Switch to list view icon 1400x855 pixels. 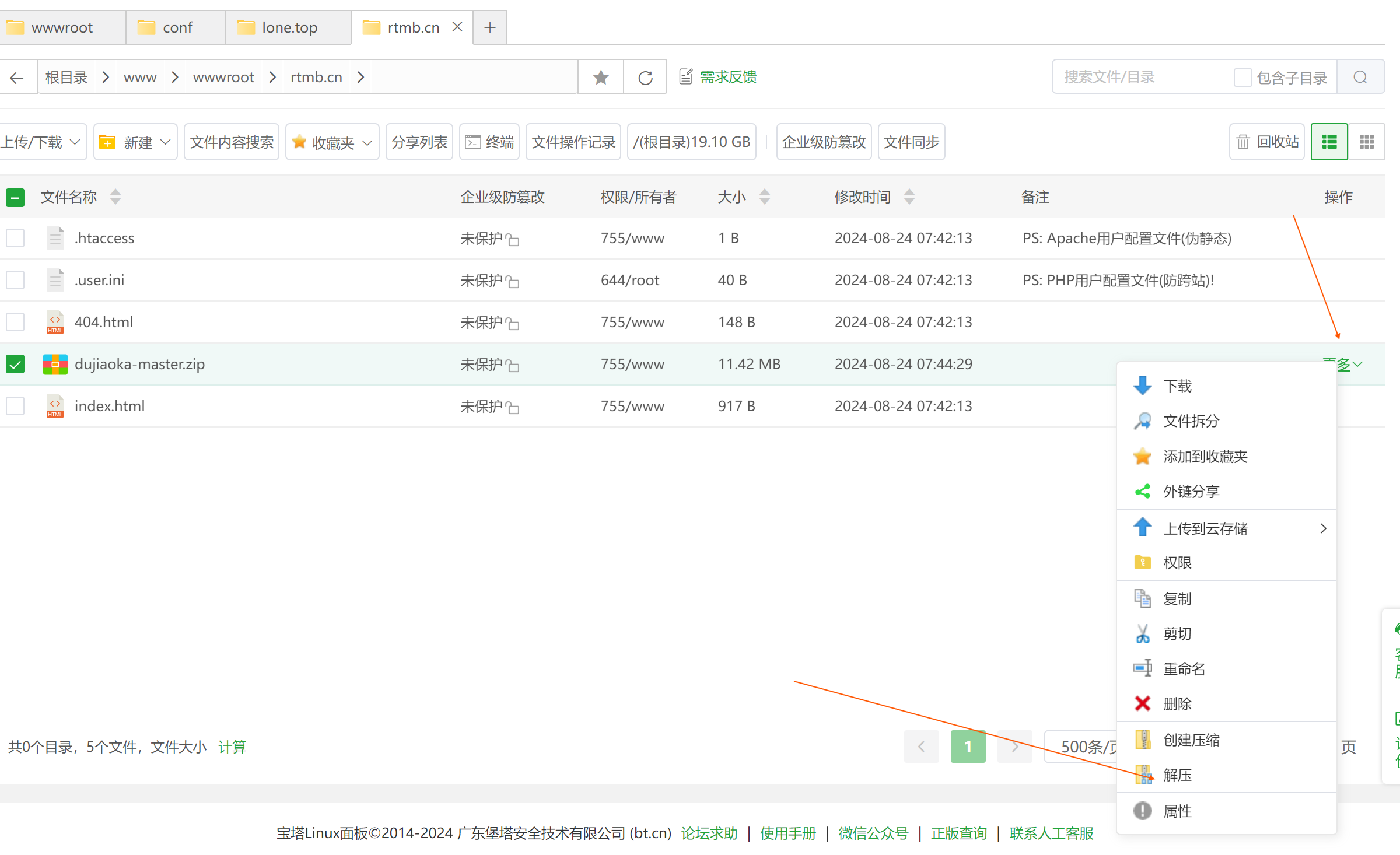[1329, 142]
